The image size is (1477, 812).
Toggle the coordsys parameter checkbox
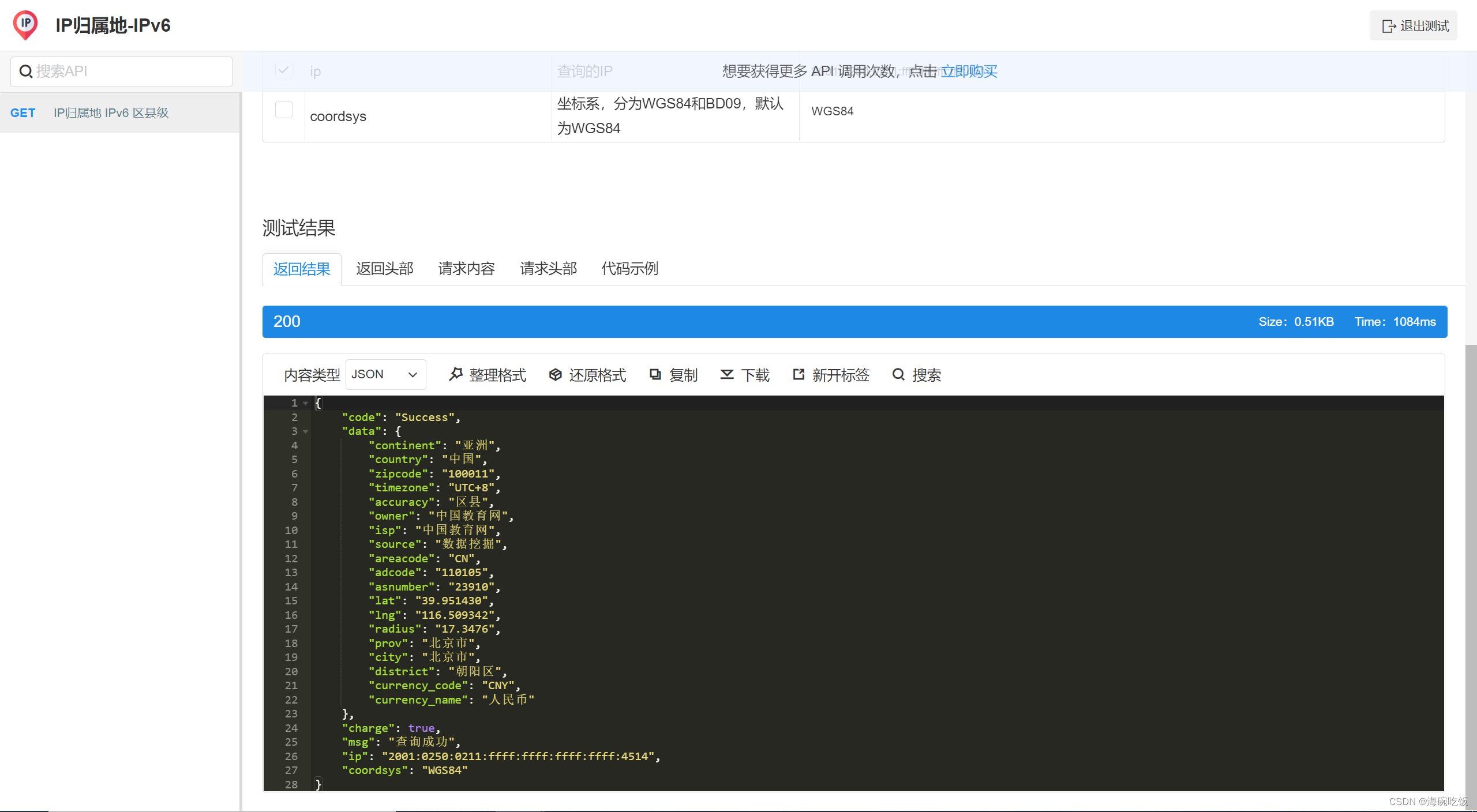click(283, 110)
